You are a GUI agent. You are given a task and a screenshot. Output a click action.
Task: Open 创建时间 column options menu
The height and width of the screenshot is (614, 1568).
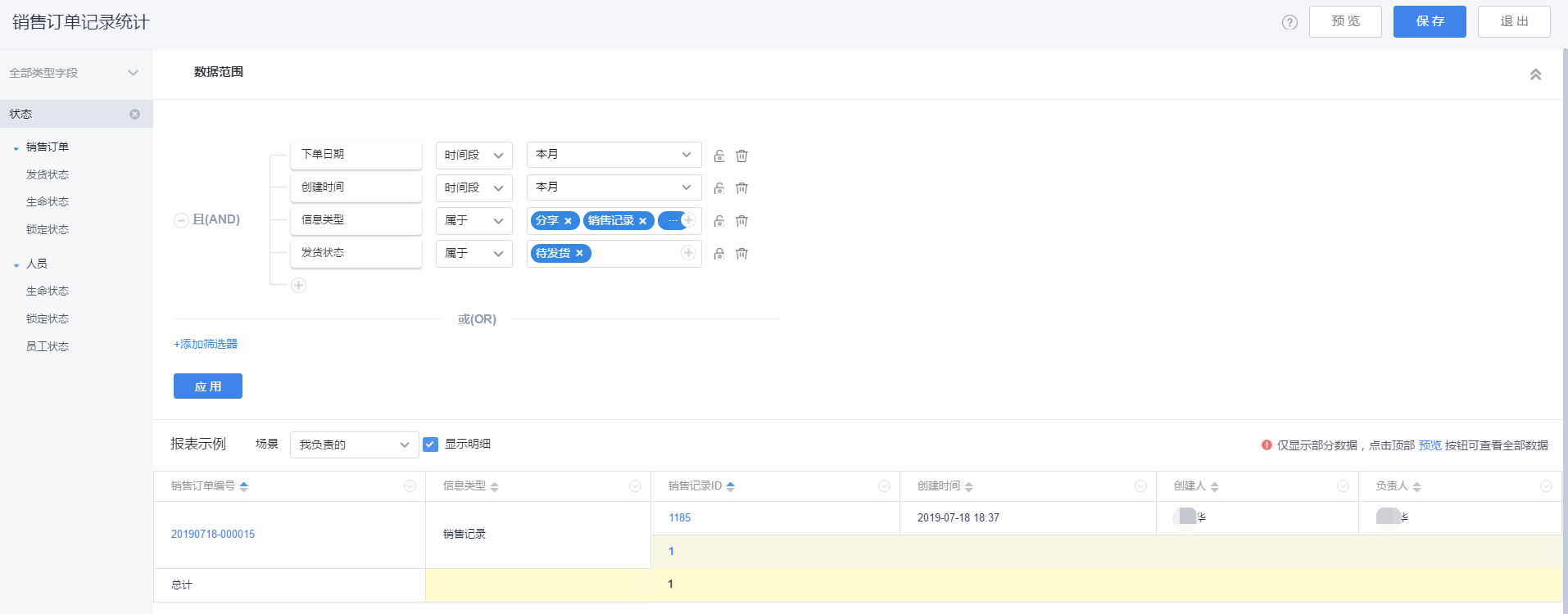pyautogui.click(x=1140, y=486)
